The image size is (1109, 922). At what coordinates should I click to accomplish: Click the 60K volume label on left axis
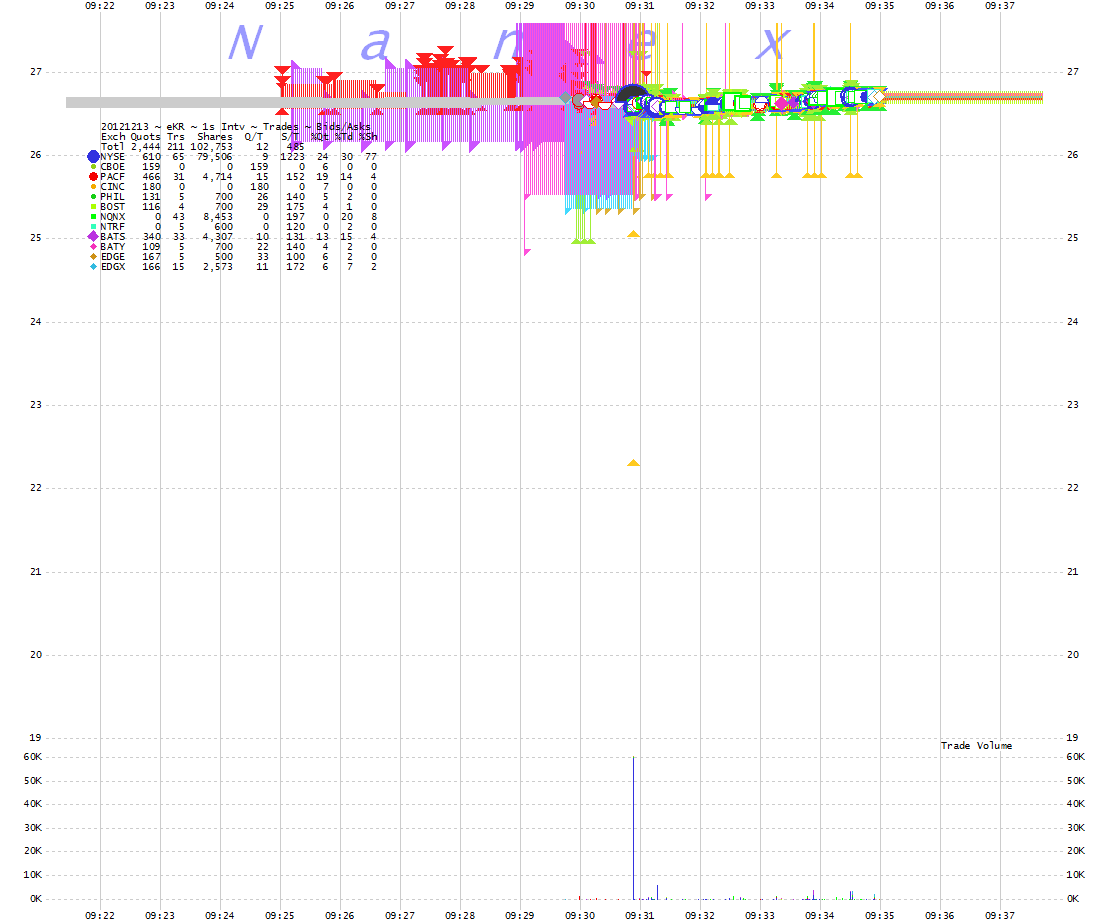pyautogui.click(x=33, y=757)
